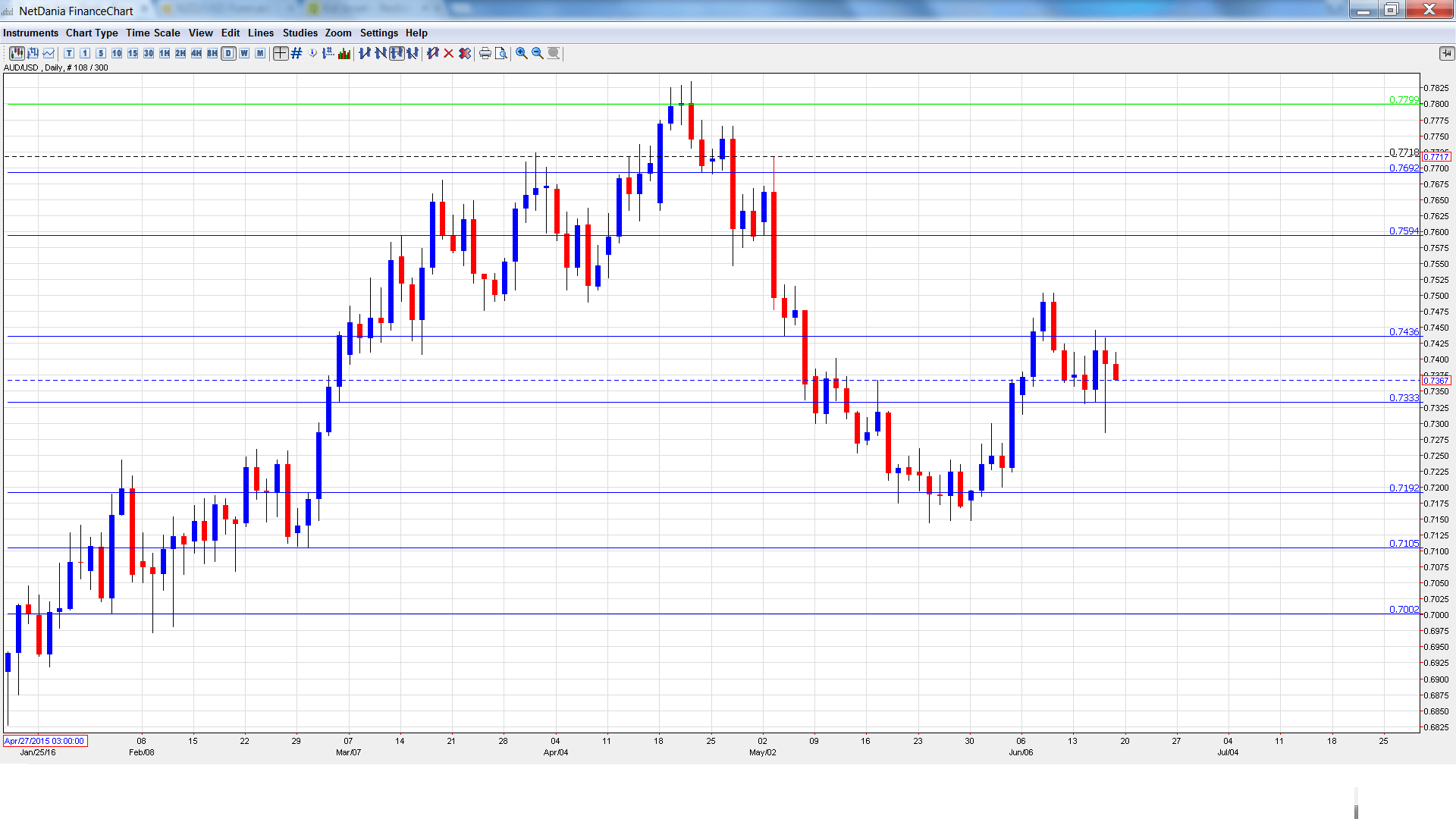Expand the Time Scale menu
This screenshot has height=819, width=1456.
[x=152, y=33]
